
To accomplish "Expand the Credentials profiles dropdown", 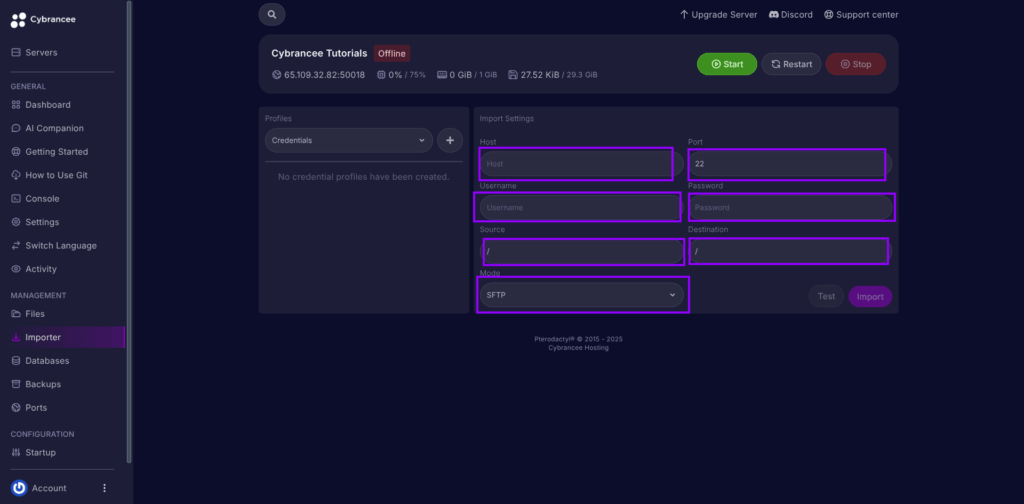I will point(349,140).
